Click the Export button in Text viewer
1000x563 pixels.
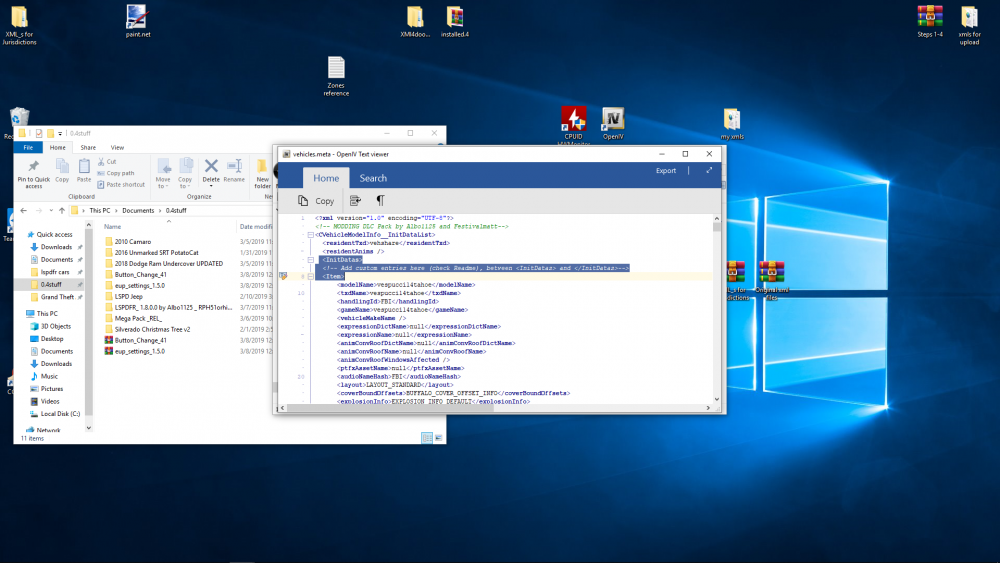(x=665, y=171)
